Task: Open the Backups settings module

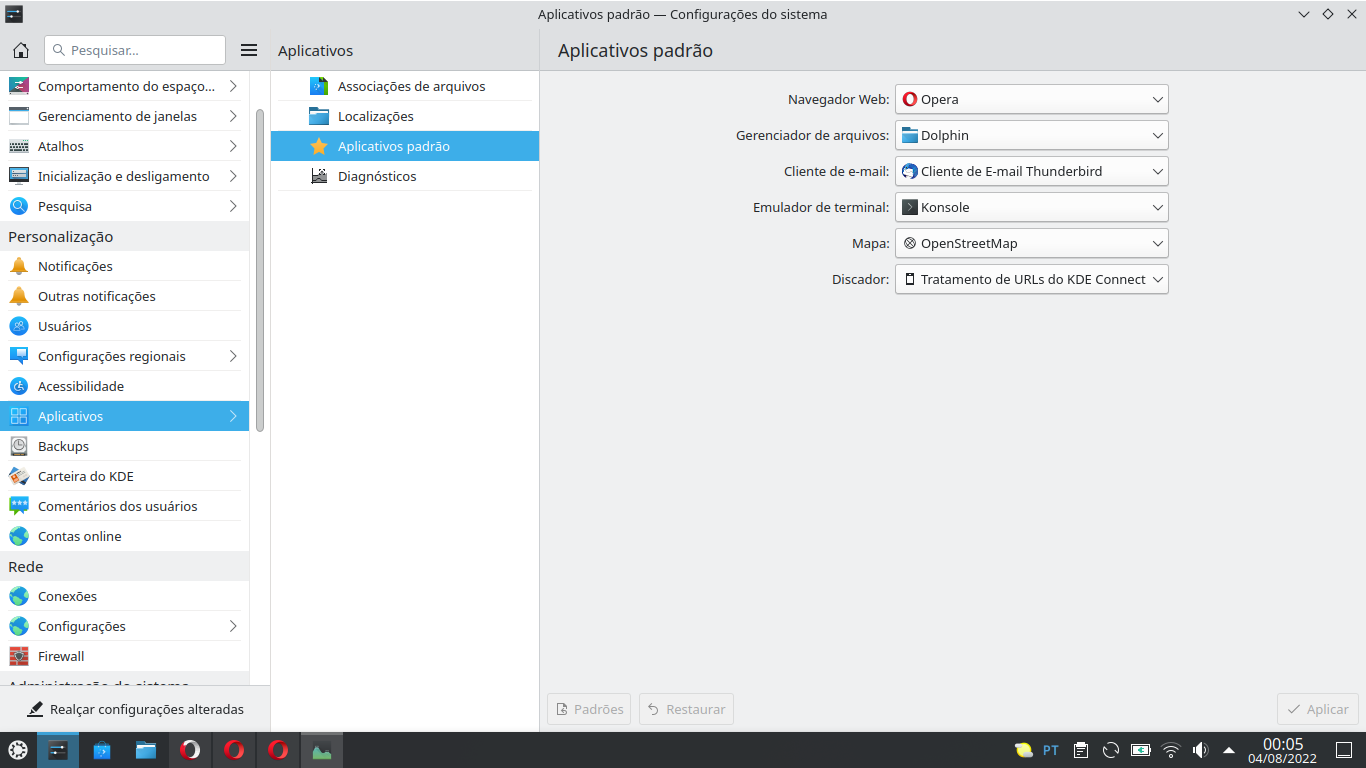Action: [124, 446]
